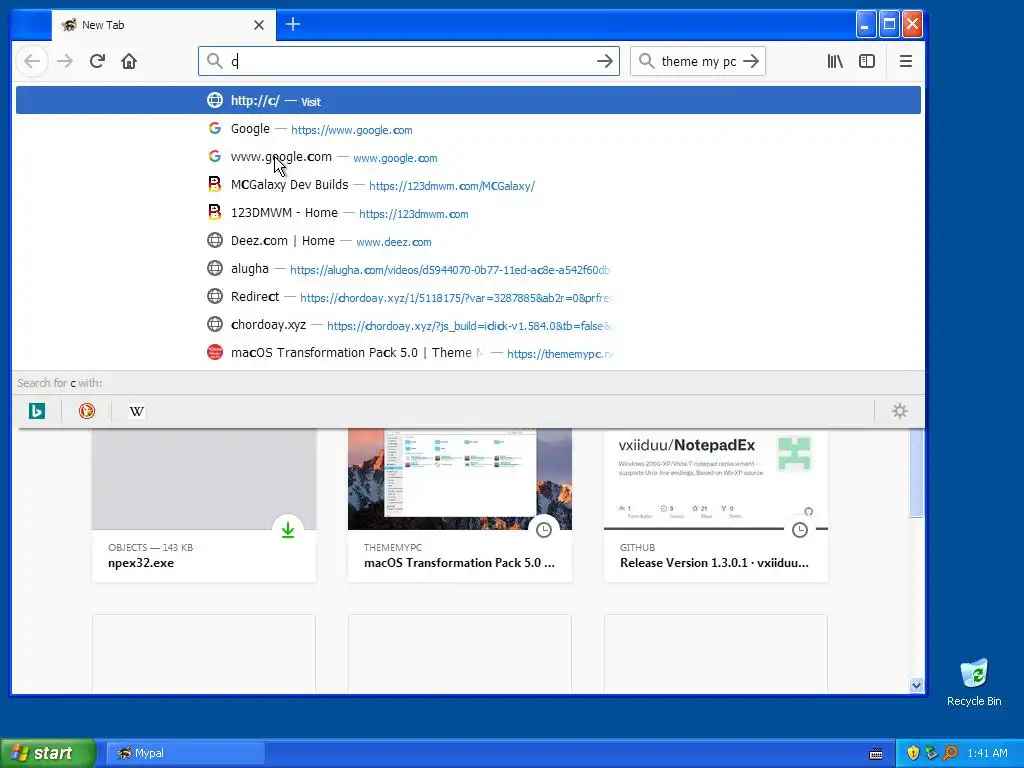Screen dimensions: 1024x768
Task: Go back with the back arrow button
Action: 32,61
